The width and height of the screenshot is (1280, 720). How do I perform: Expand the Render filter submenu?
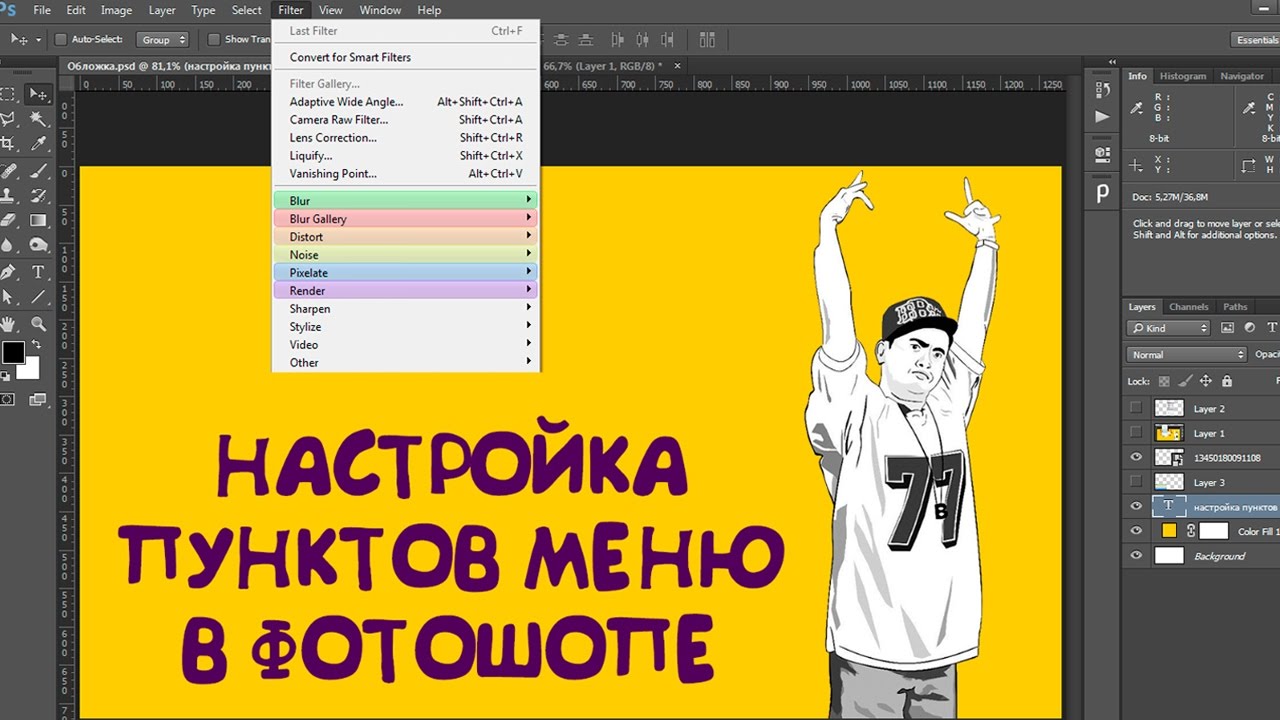click(405, 291)
